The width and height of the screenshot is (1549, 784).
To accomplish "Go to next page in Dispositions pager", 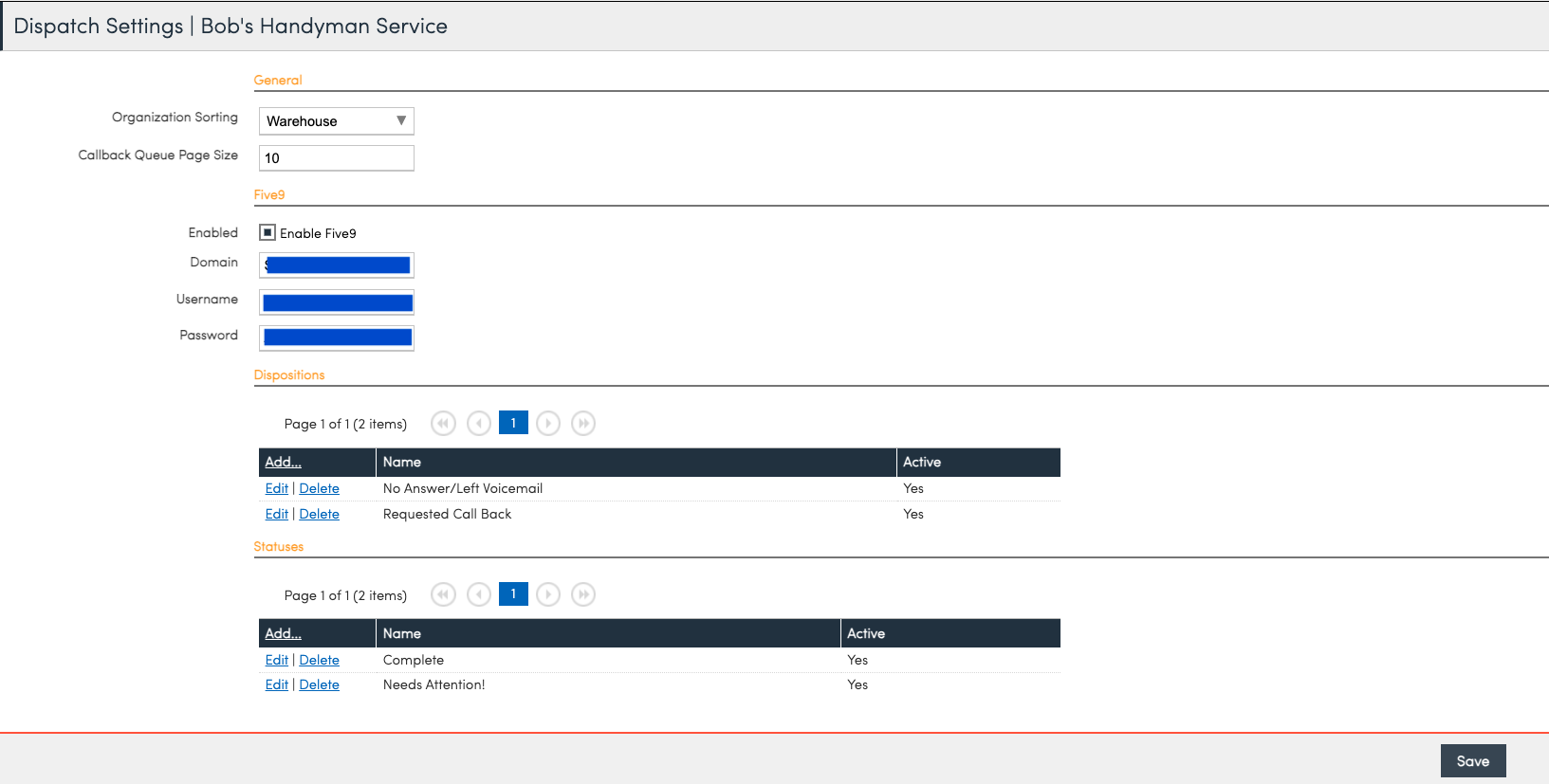I will pyautogui.click(x=548, y=424).
